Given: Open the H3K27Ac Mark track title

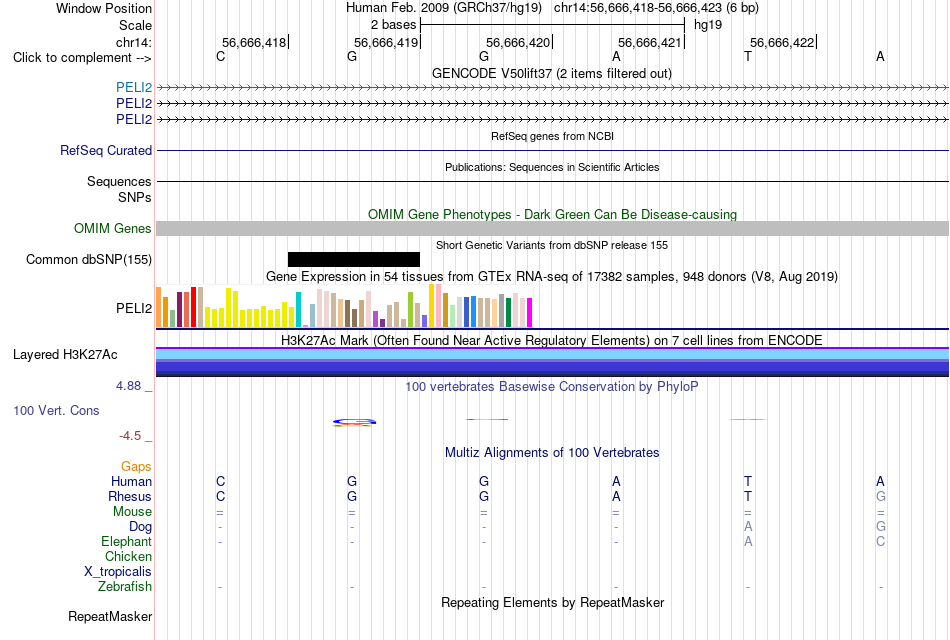Looking at the screenshot, I should 552,341.
